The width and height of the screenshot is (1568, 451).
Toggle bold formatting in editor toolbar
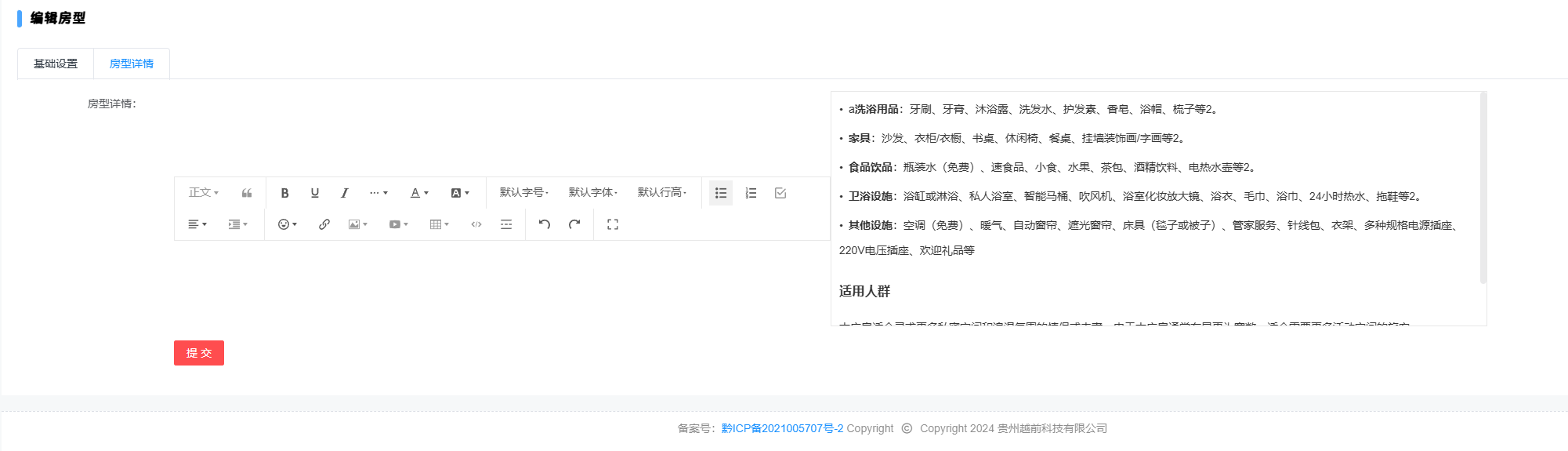[284, 193]
